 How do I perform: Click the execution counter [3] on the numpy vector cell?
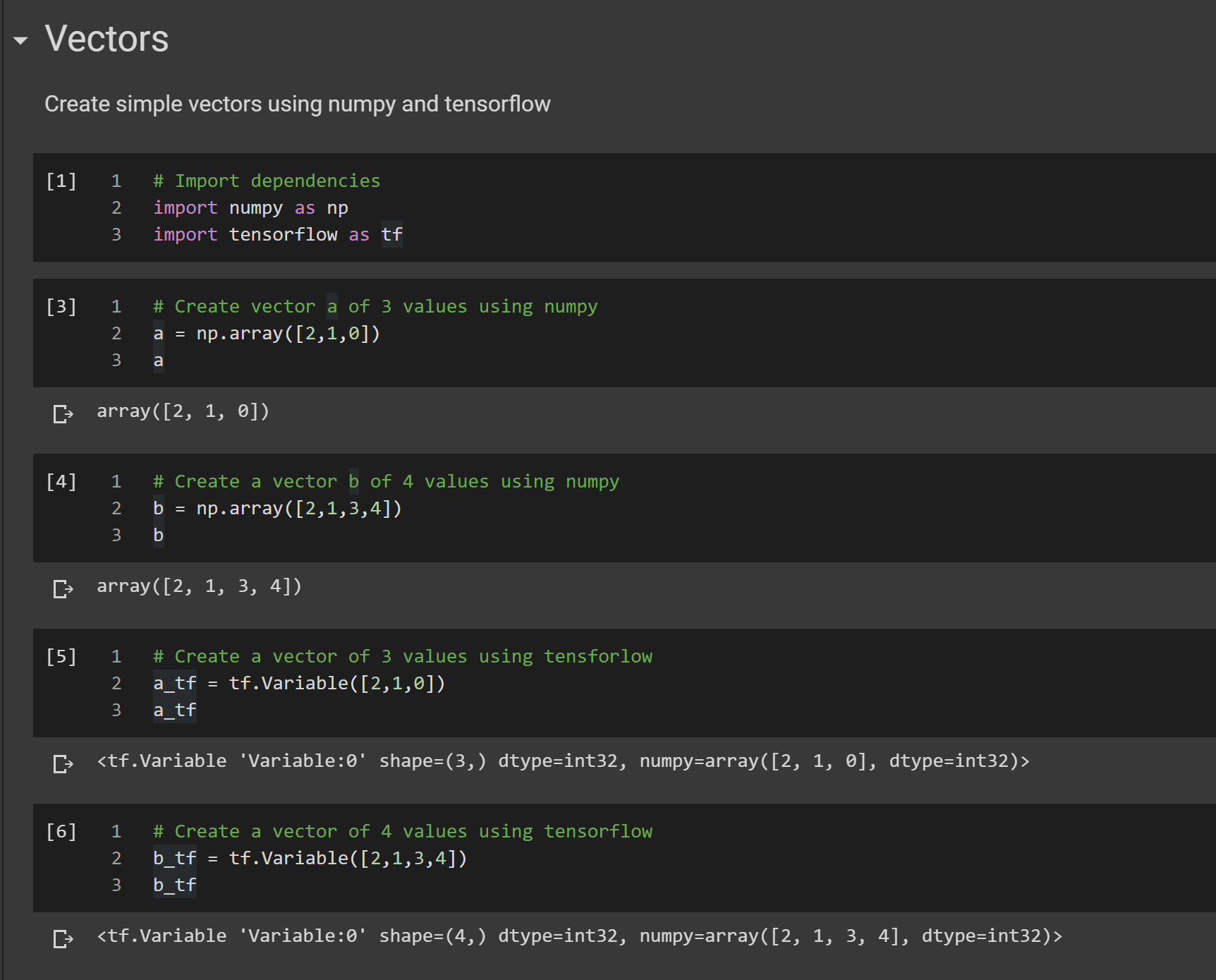(x=61, y=306)
